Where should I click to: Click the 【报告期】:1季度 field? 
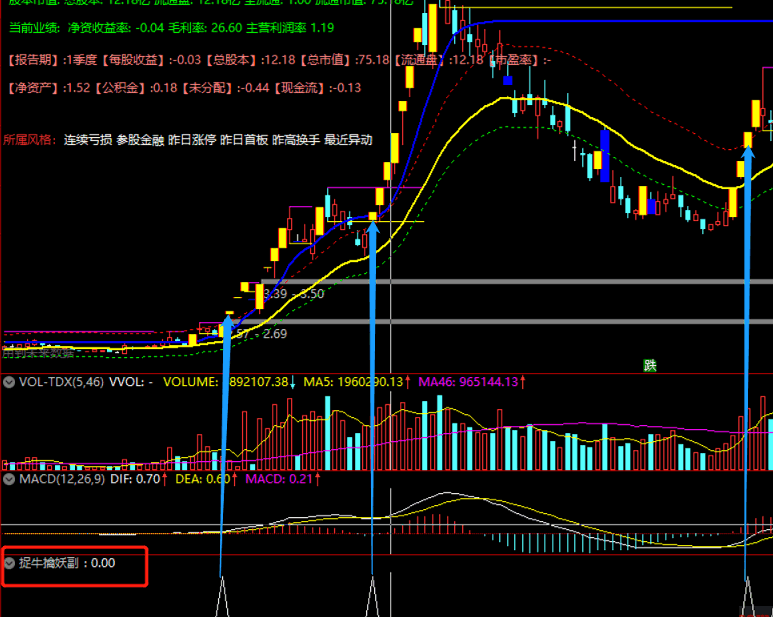52,60
